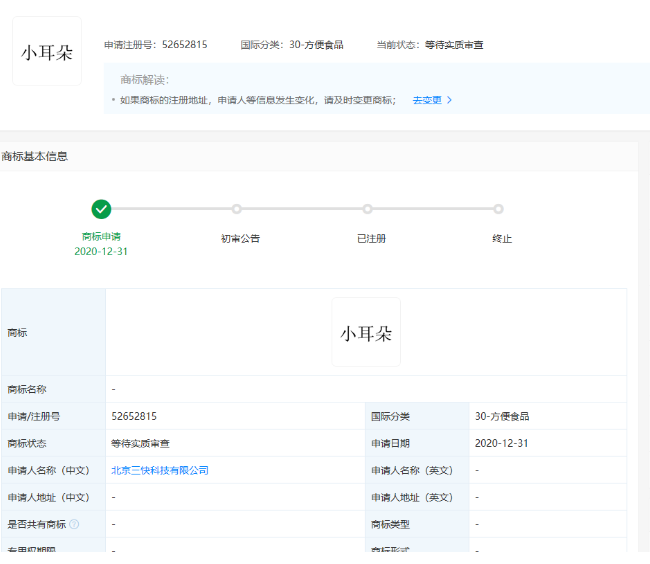Click the 商标状态 row label
The image size is (650, 564).
point(27,443)
